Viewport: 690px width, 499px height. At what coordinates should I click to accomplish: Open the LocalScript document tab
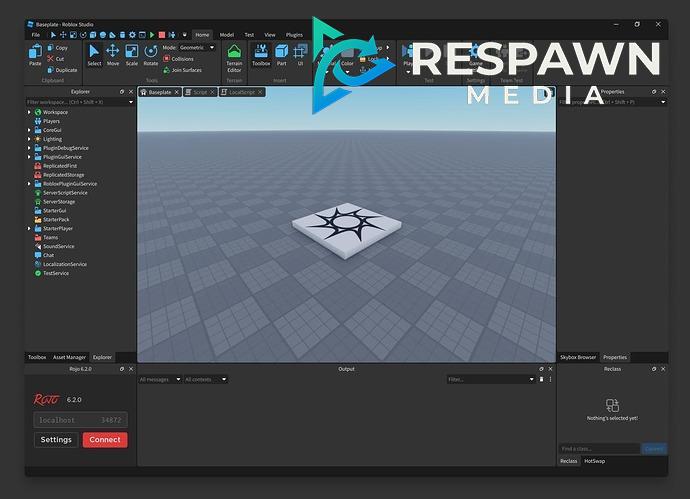coord(242,92)
